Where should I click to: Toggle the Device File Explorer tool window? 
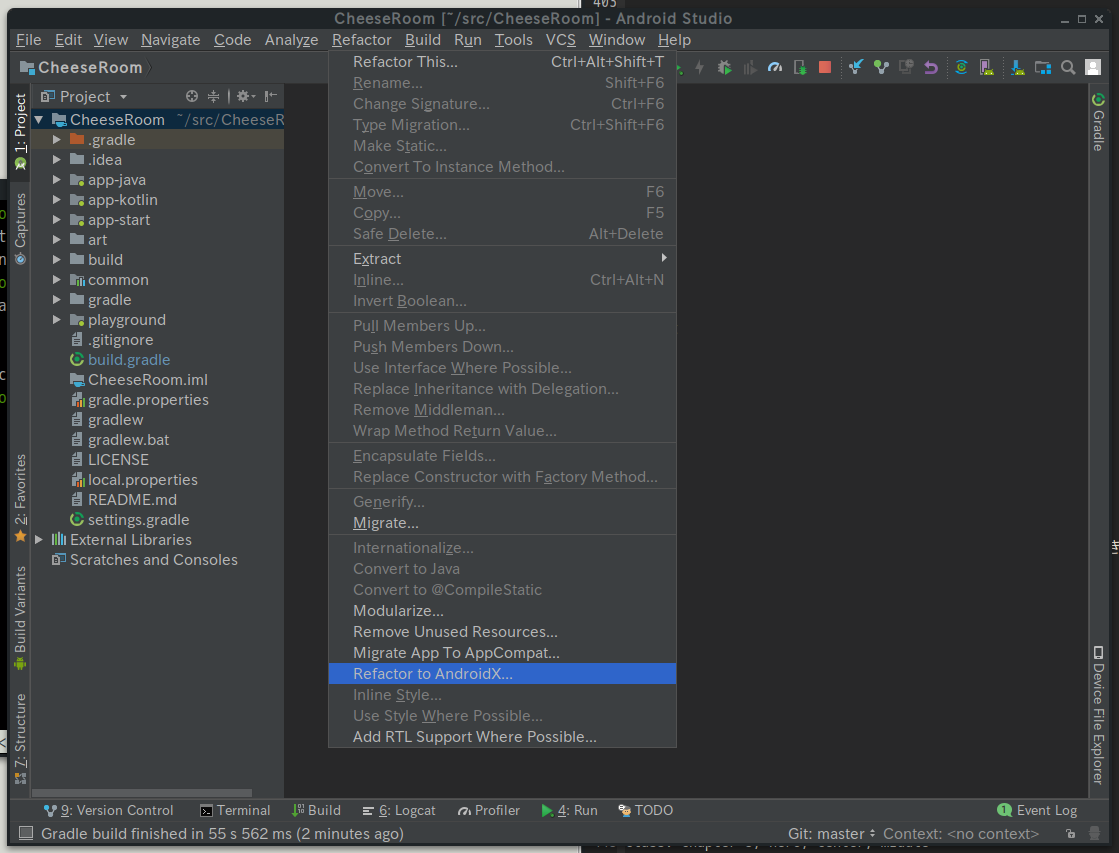tap(1098, 715)
